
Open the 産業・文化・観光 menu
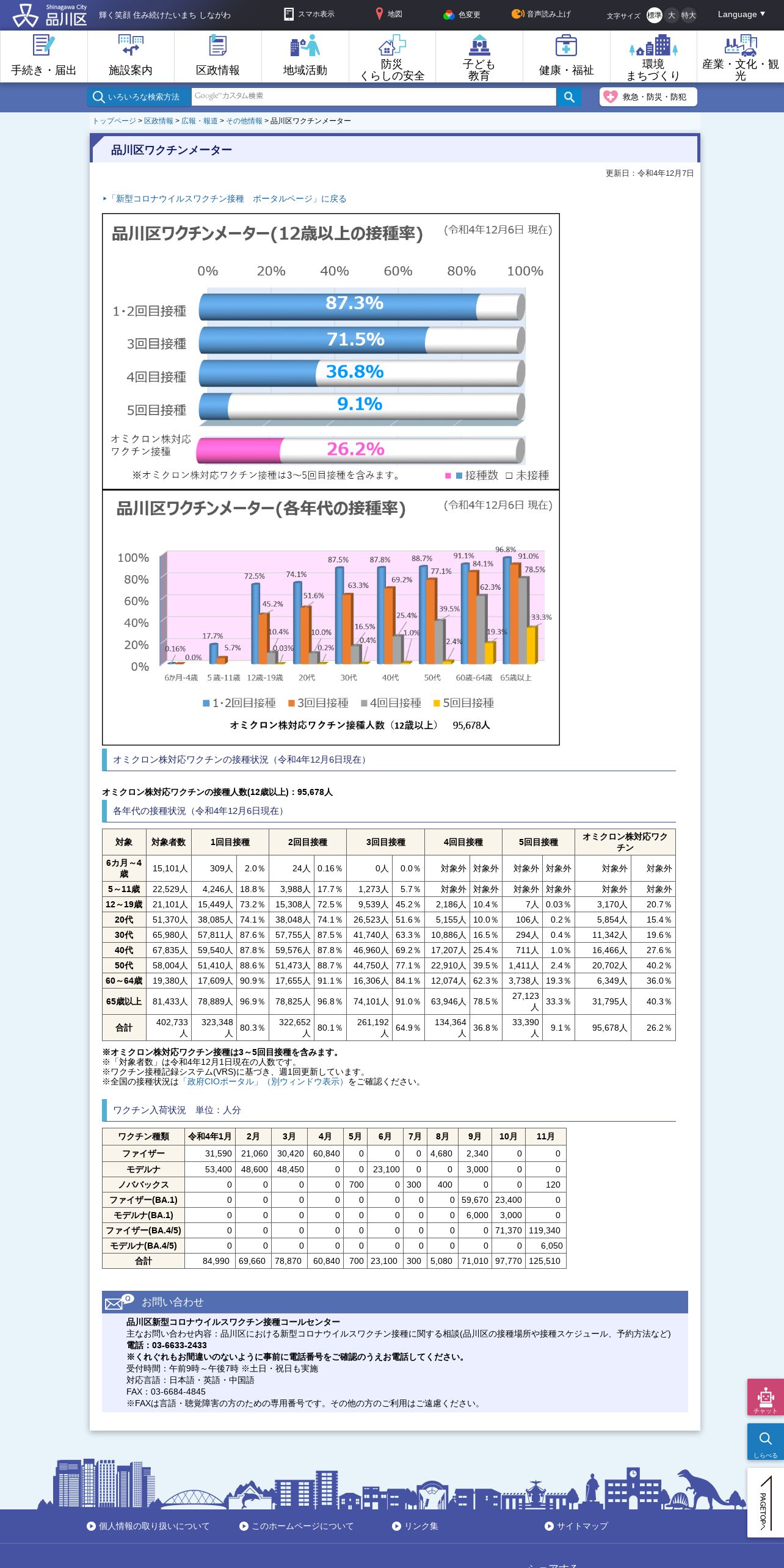point(741,56)
